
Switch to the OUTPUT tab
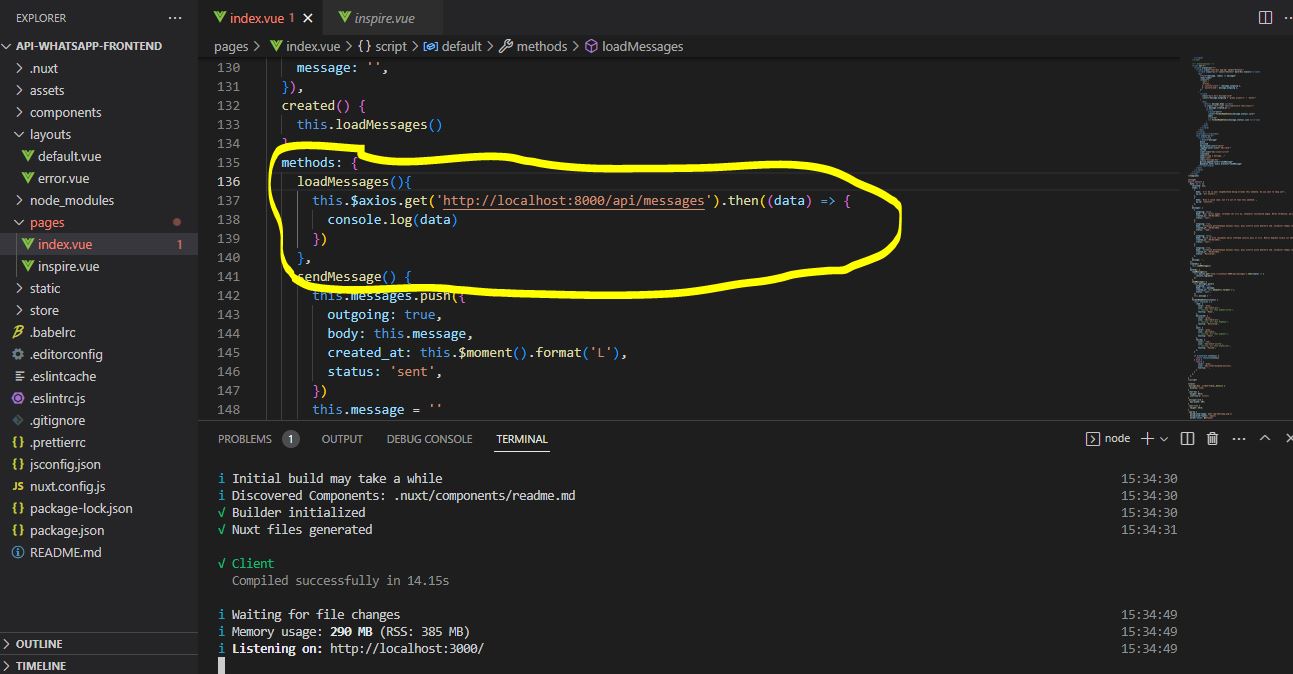pos(342,438)
